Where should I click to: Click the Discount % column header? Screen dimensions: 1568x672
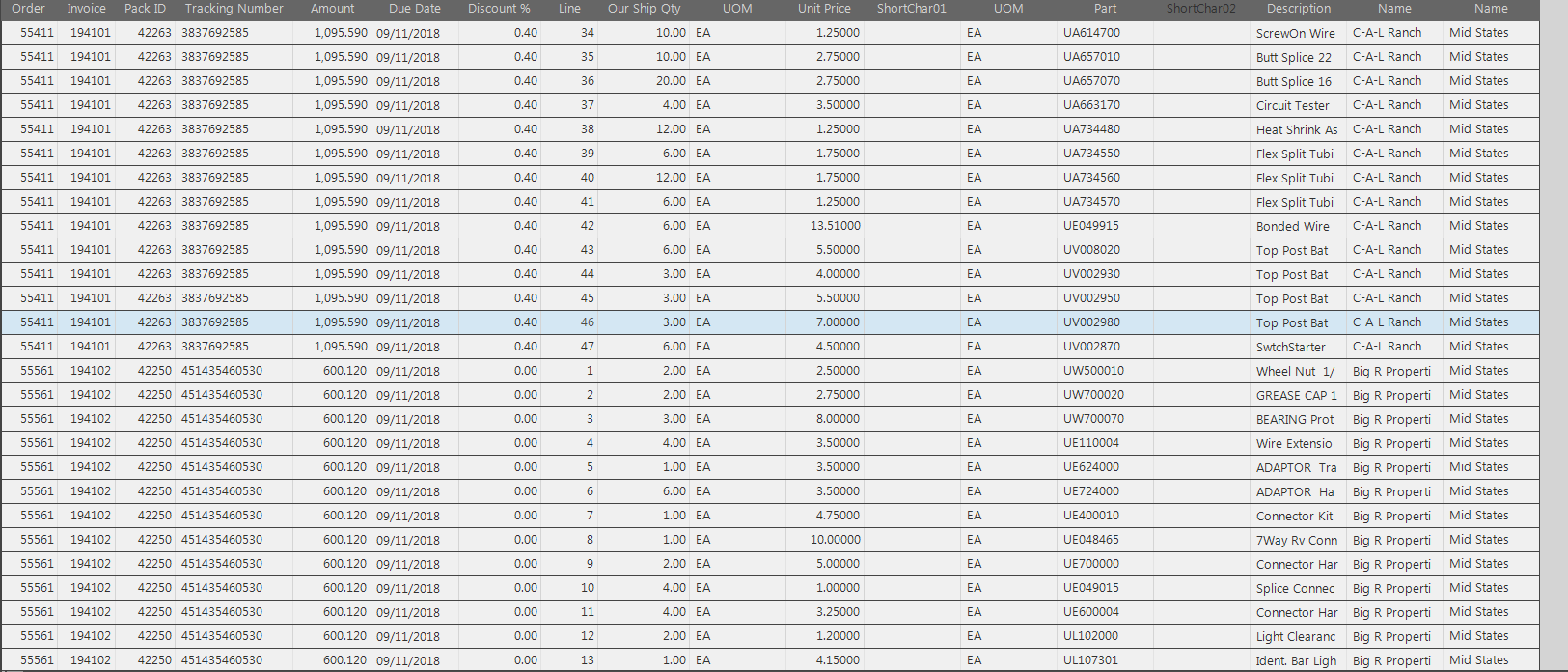pos(499,9)
